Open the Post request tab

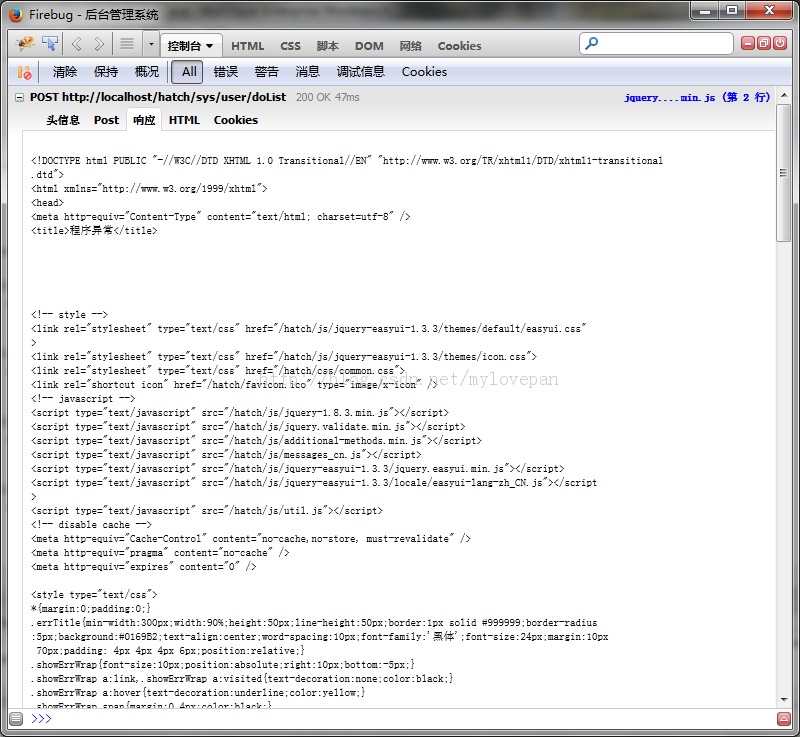tap(106, 120)
